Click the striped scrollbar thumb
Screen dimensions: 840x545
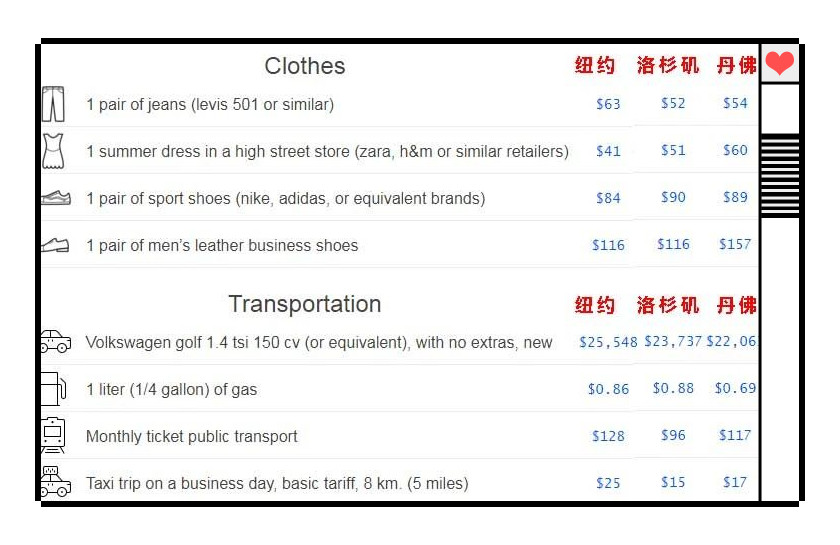click(x=780, y=175)
